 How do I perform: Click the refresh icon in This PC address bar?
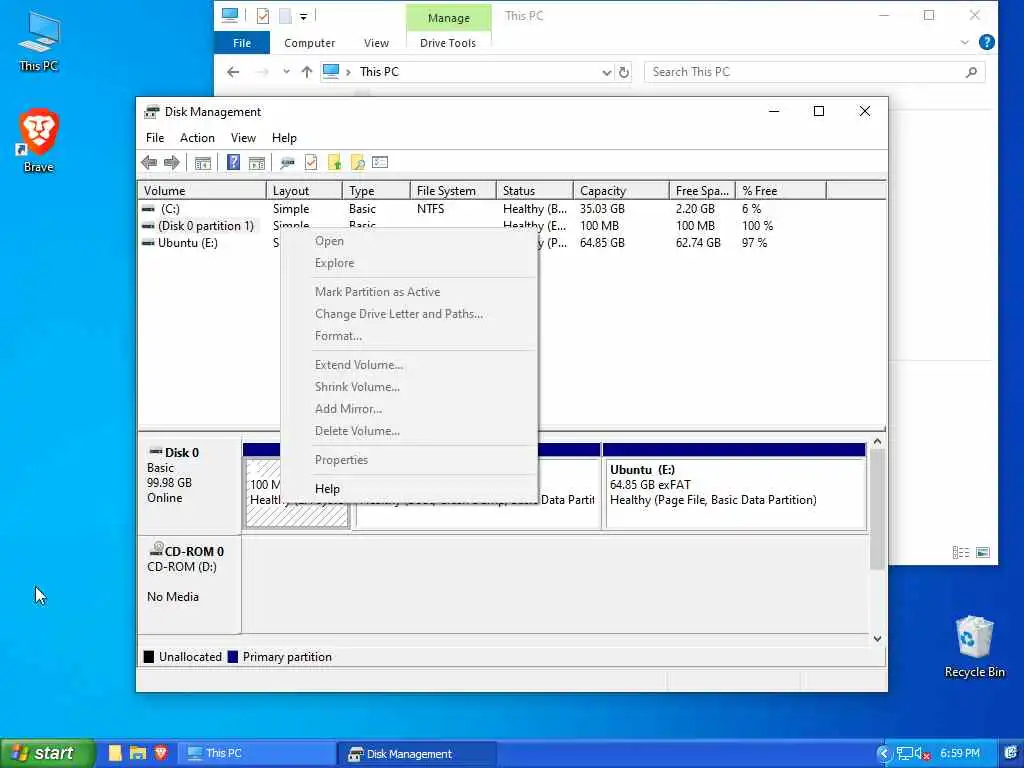point(624,72)
